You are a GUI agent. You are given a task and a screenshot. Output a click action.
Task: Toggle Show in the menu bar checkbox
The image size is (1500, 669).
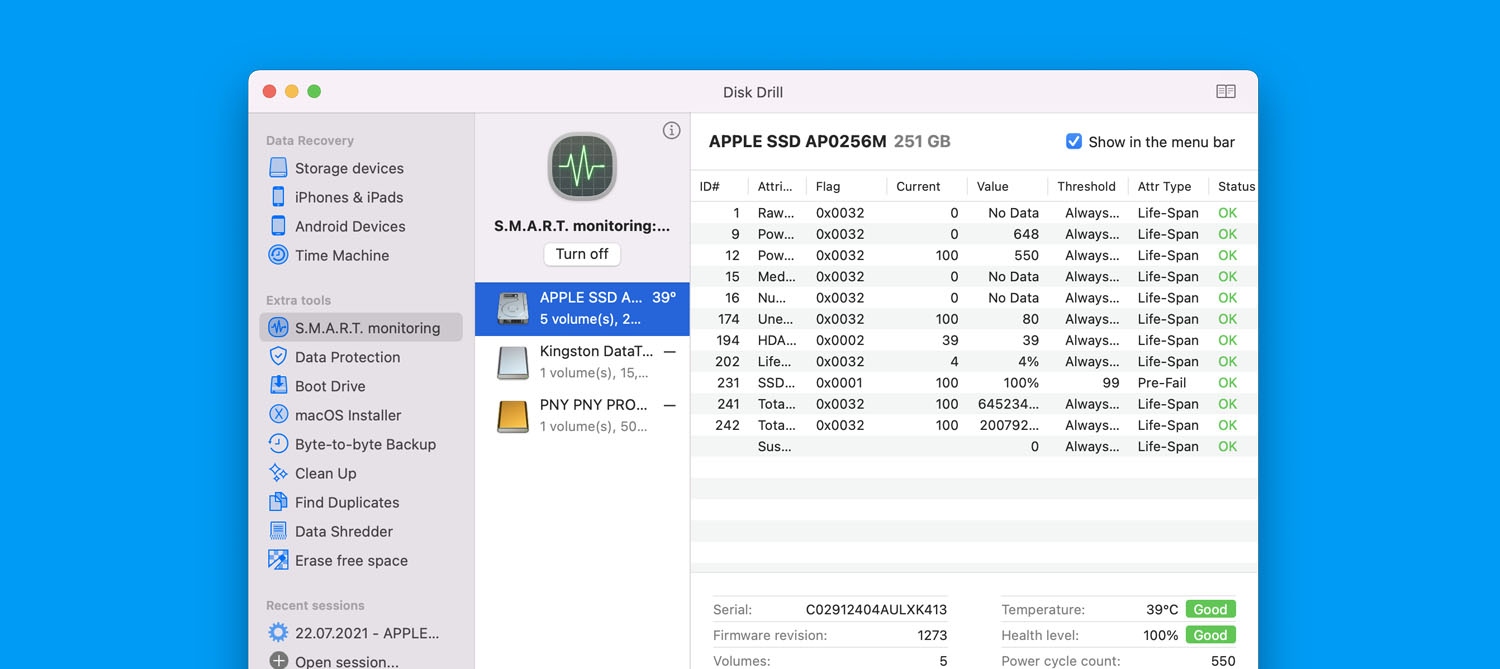[1074, 142]
